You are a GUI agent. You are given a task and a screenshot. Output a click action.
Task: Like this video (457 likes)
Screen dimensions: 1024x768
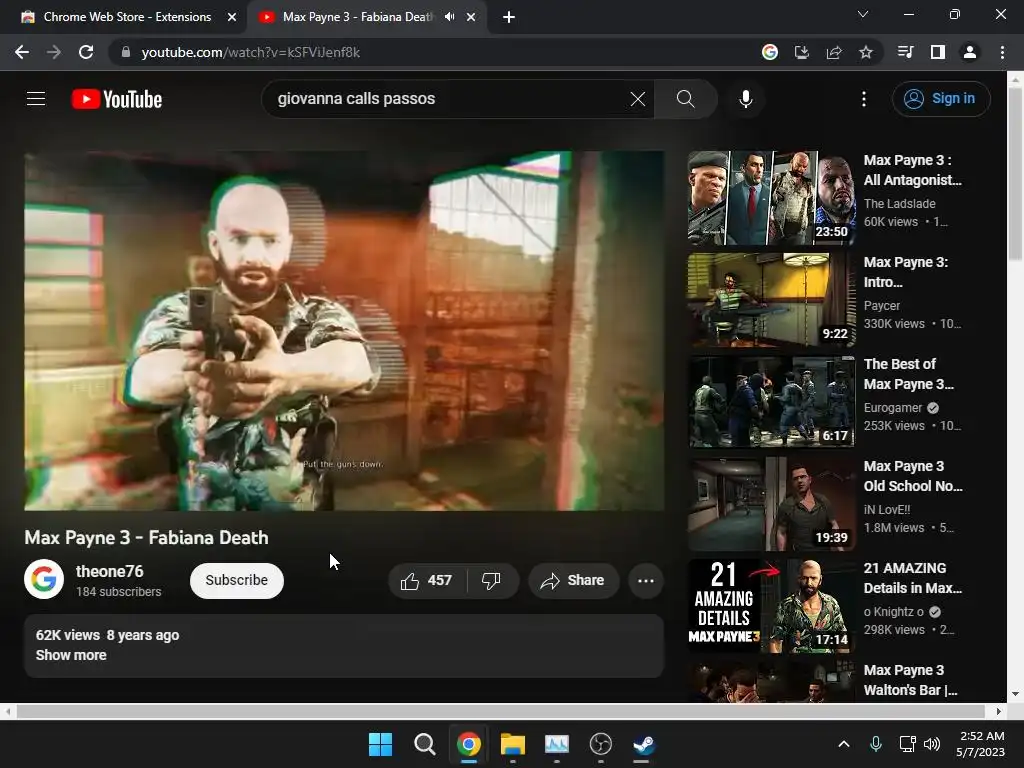427,581
